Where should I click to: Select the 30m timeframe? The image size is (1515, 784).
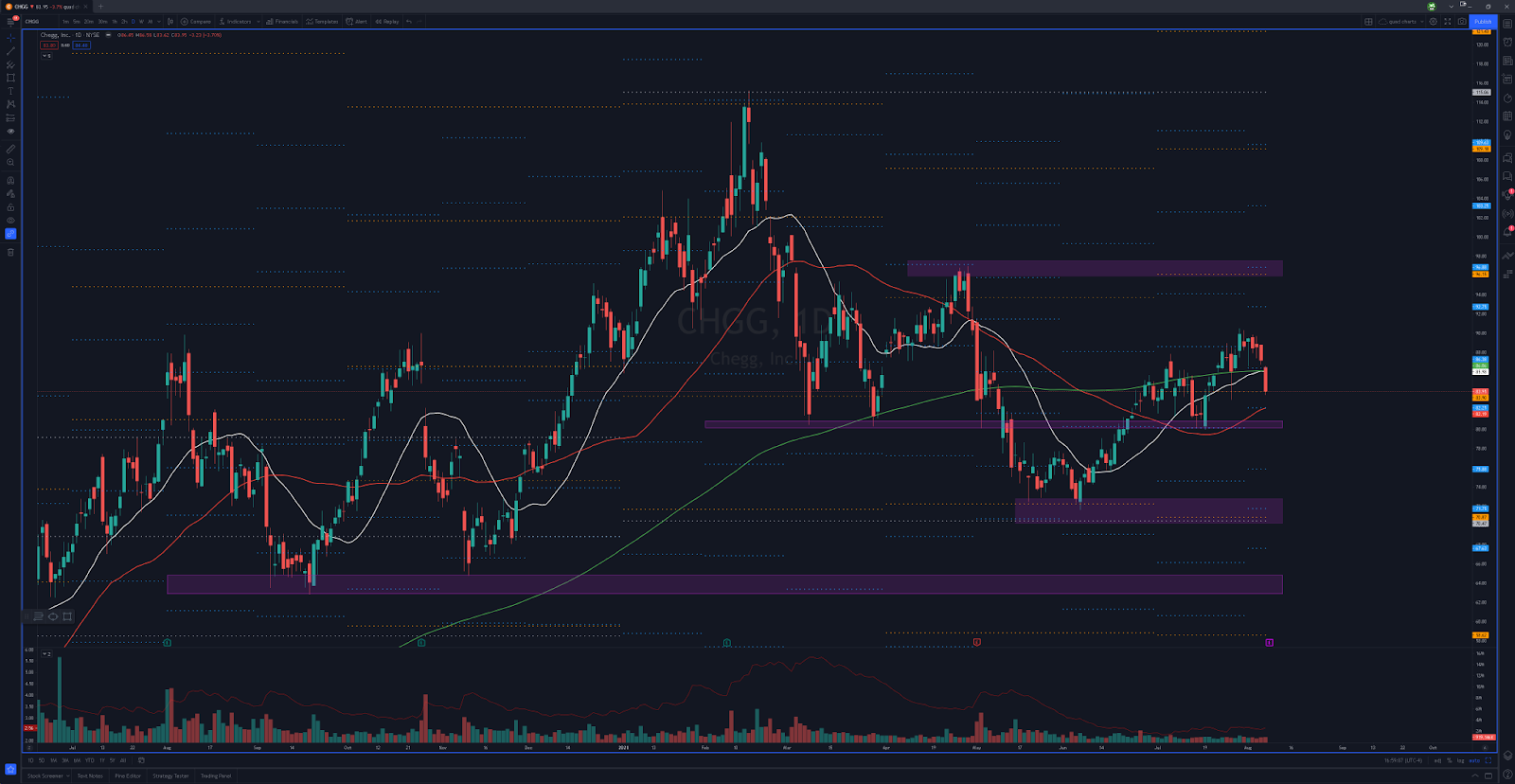pos(102,21)
